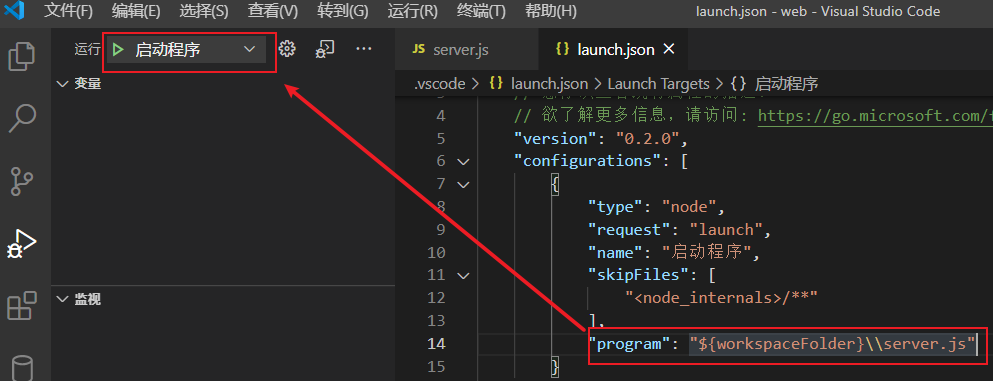Open Source Control view in activity bar
The image size is (993, 381).
pos(22,181)
